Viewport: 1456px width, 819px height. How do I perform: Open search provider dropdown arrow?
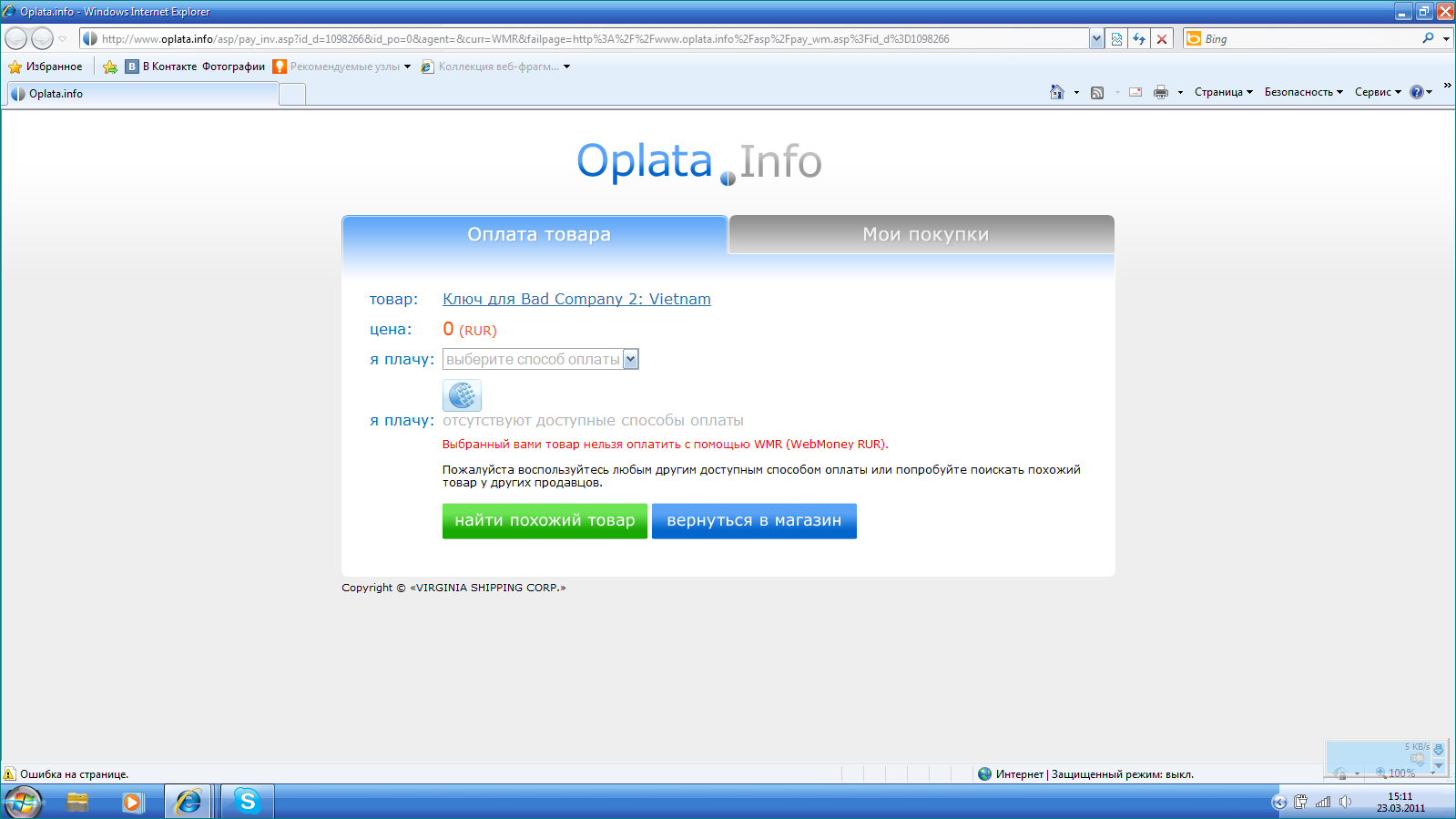point(1446,39)
